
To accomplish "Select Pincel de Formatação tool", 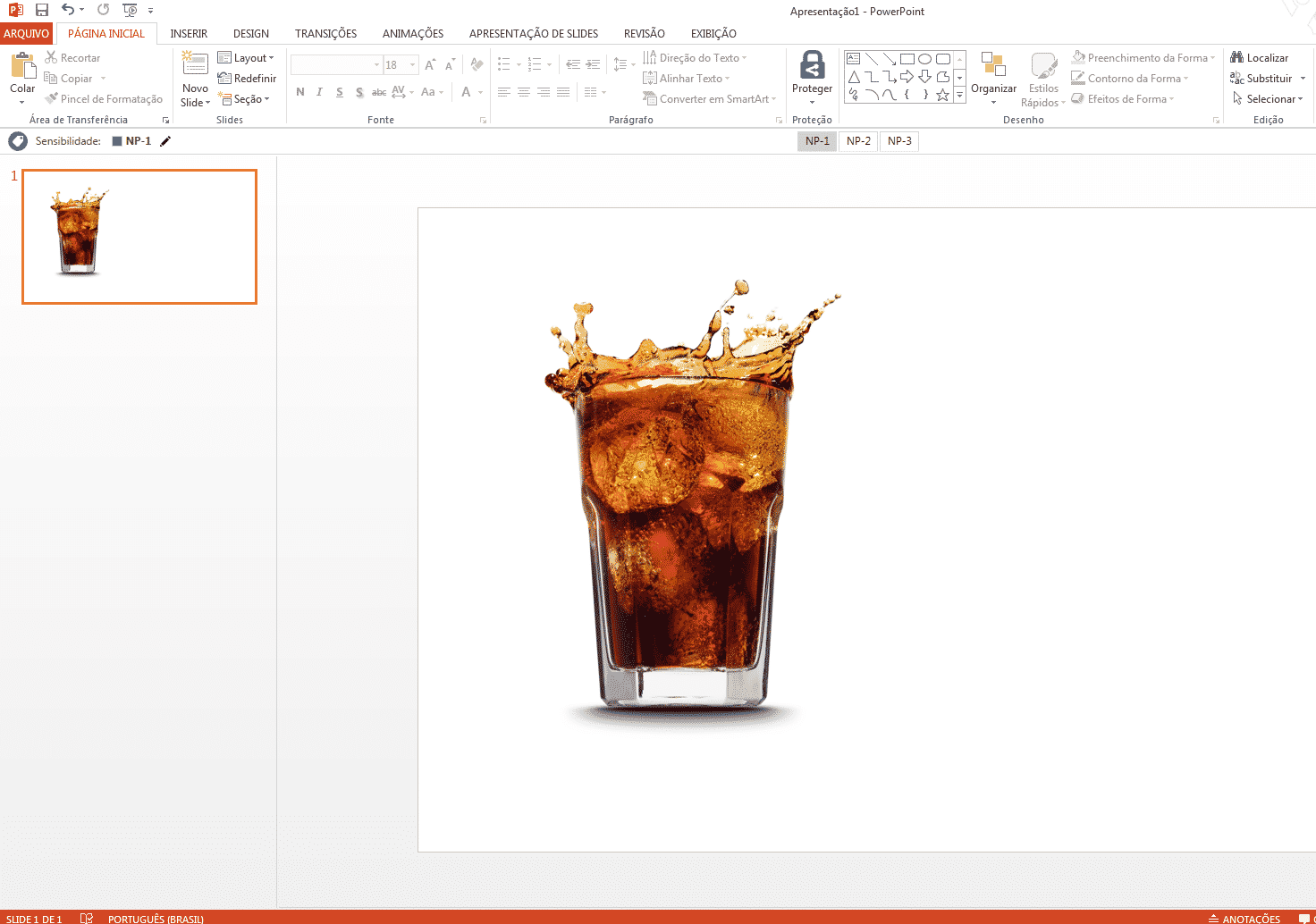I will (x=104, y=98).
